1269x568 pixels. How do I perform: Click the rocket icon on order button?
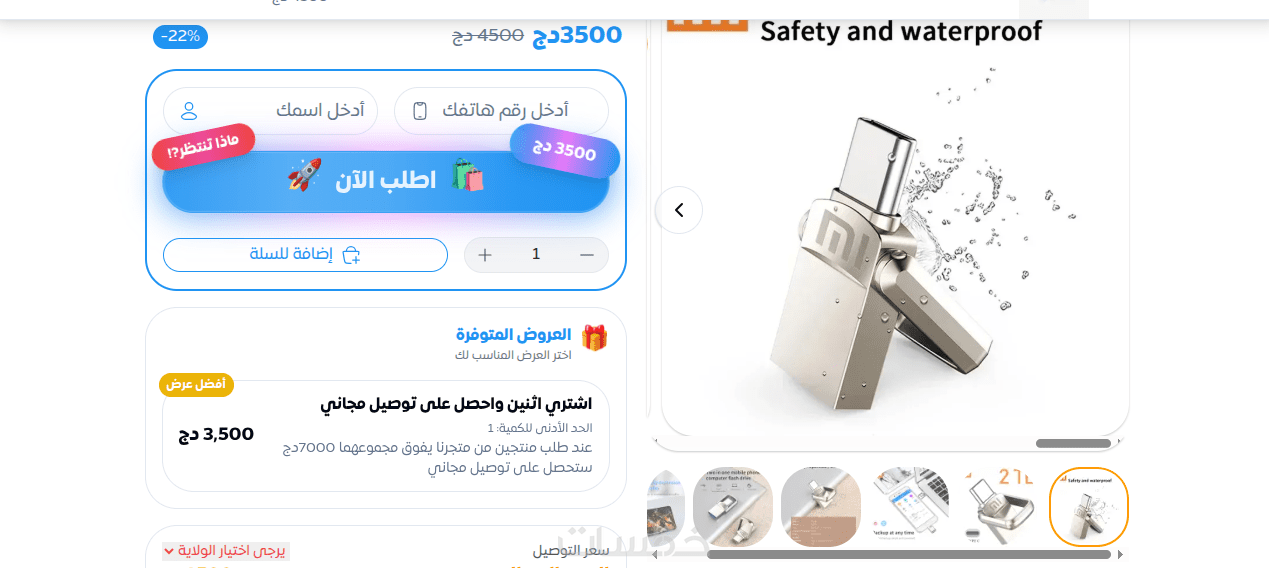[x=305, y=175]
